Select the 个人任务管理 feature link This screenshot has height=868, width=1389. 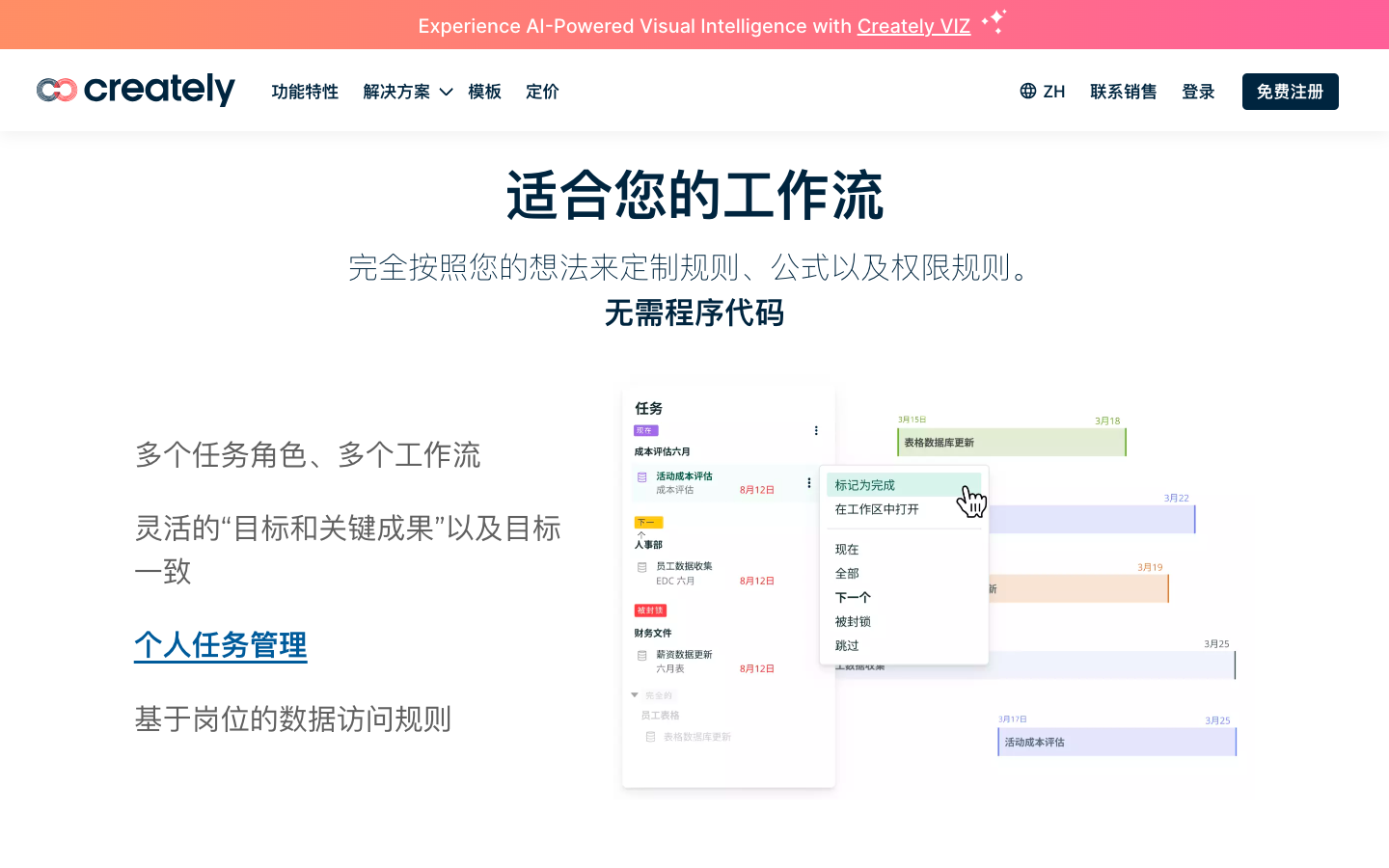pyautogui.click(x=221, y=645)
